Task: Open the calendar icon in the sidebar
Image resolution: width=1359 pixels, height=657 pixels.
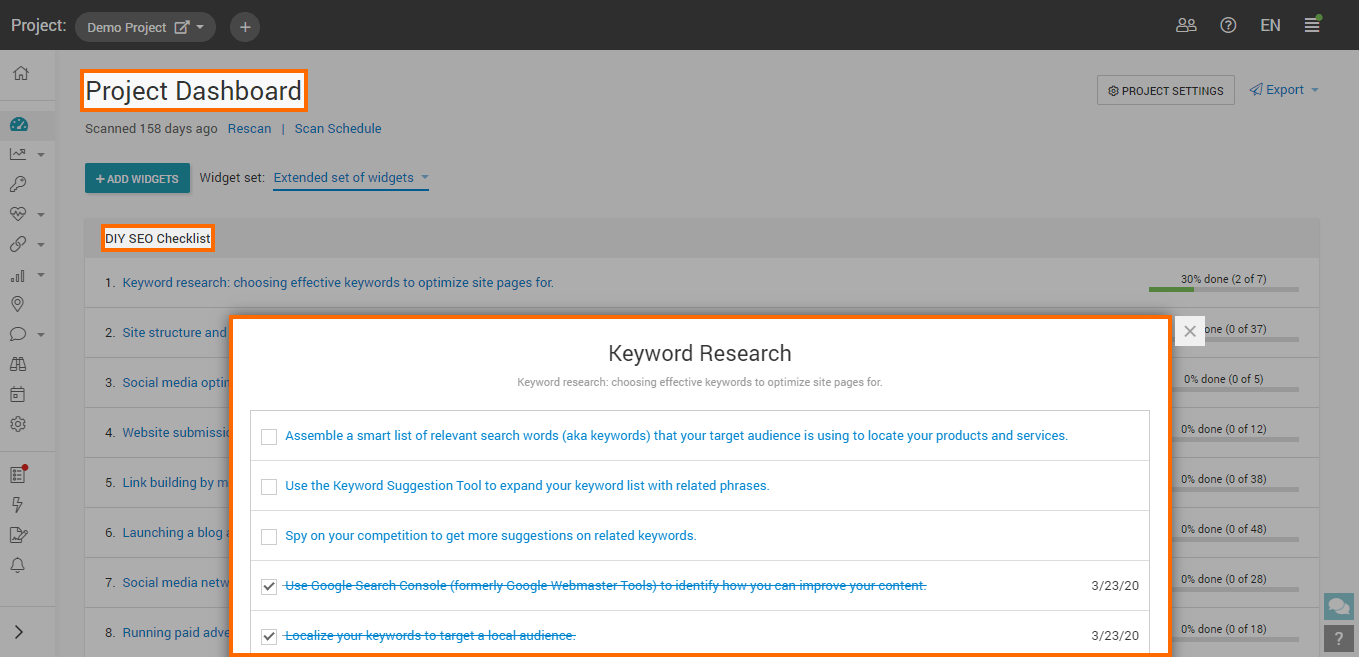Action: (x=18, y=394)
